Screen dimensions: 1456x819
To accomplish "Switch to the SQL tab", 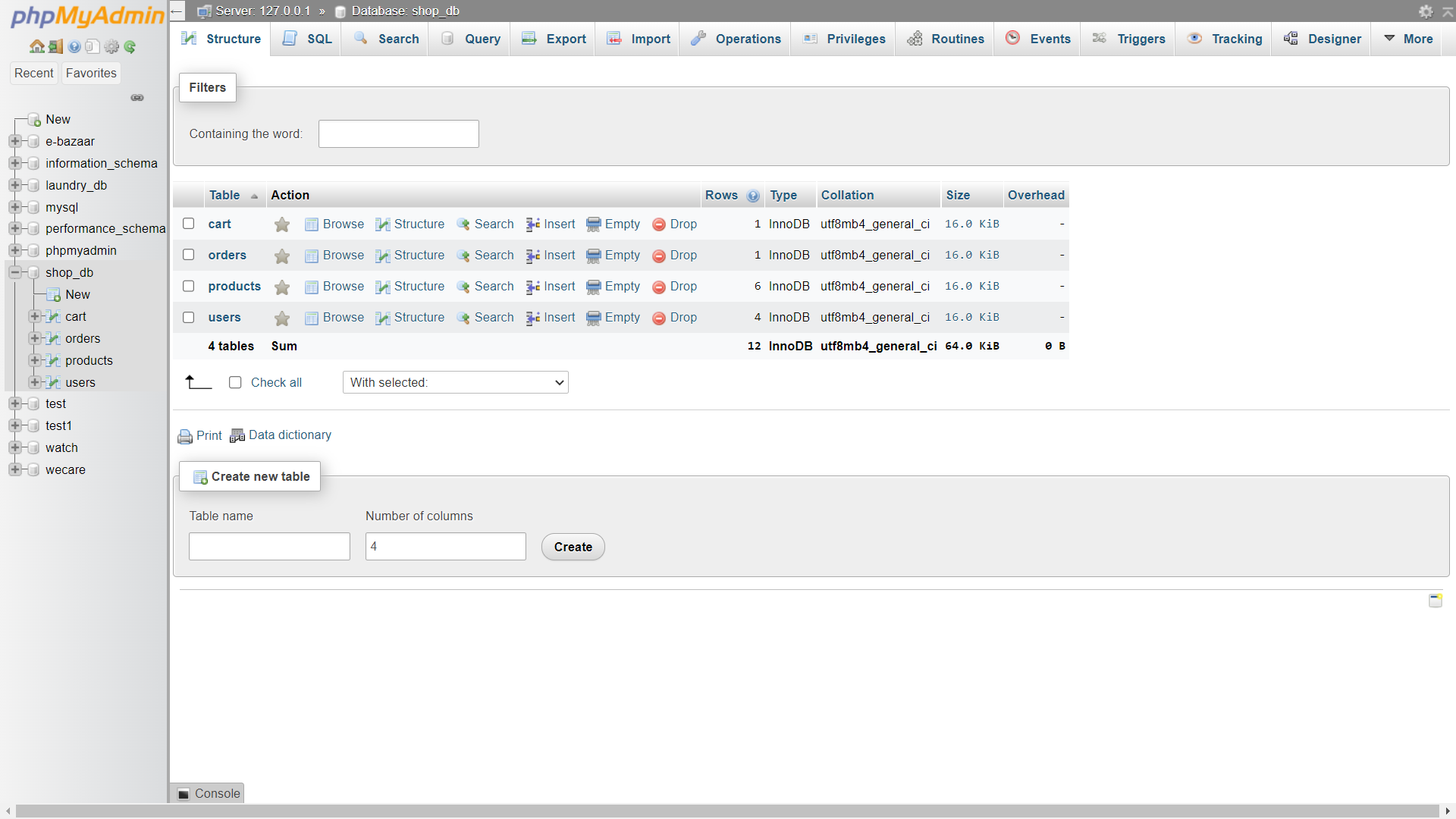I will [307, 39].
